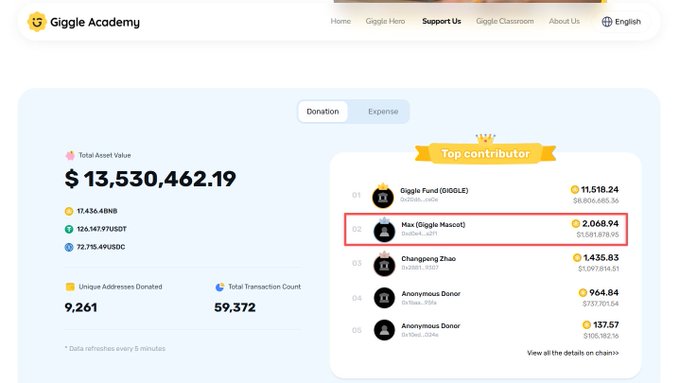This screenshot has width=680, height=383.
Task: Select the Changpeng Zhao contributor name
Action: click(428, 259)
